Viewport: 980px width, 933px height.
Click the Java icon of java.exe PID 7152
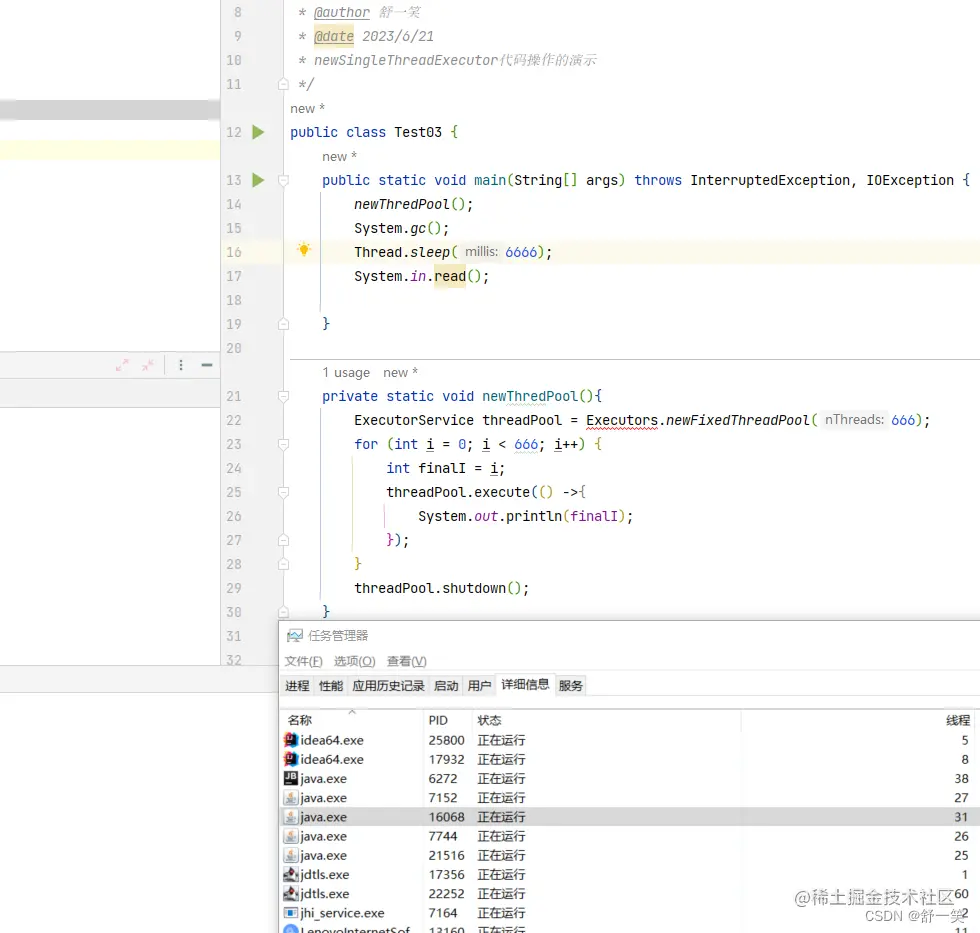click(x=291, y=797)
